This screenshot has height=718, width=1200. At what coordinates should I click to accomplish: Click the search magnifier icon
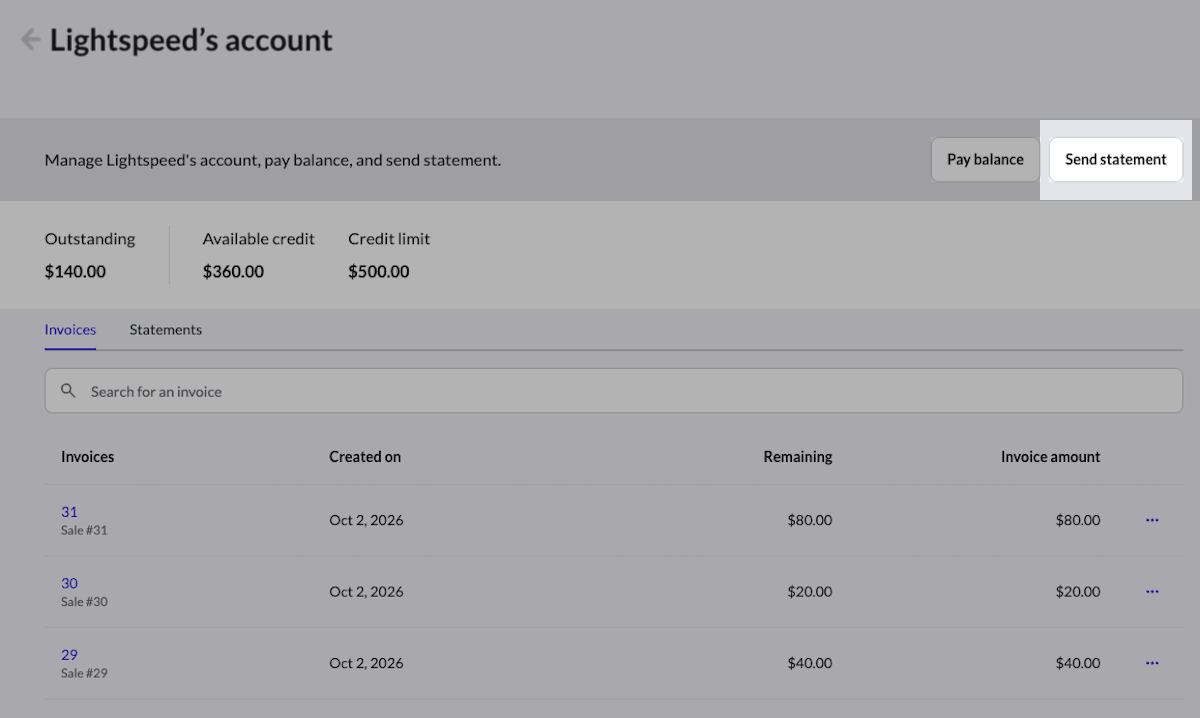click(68, 391)
